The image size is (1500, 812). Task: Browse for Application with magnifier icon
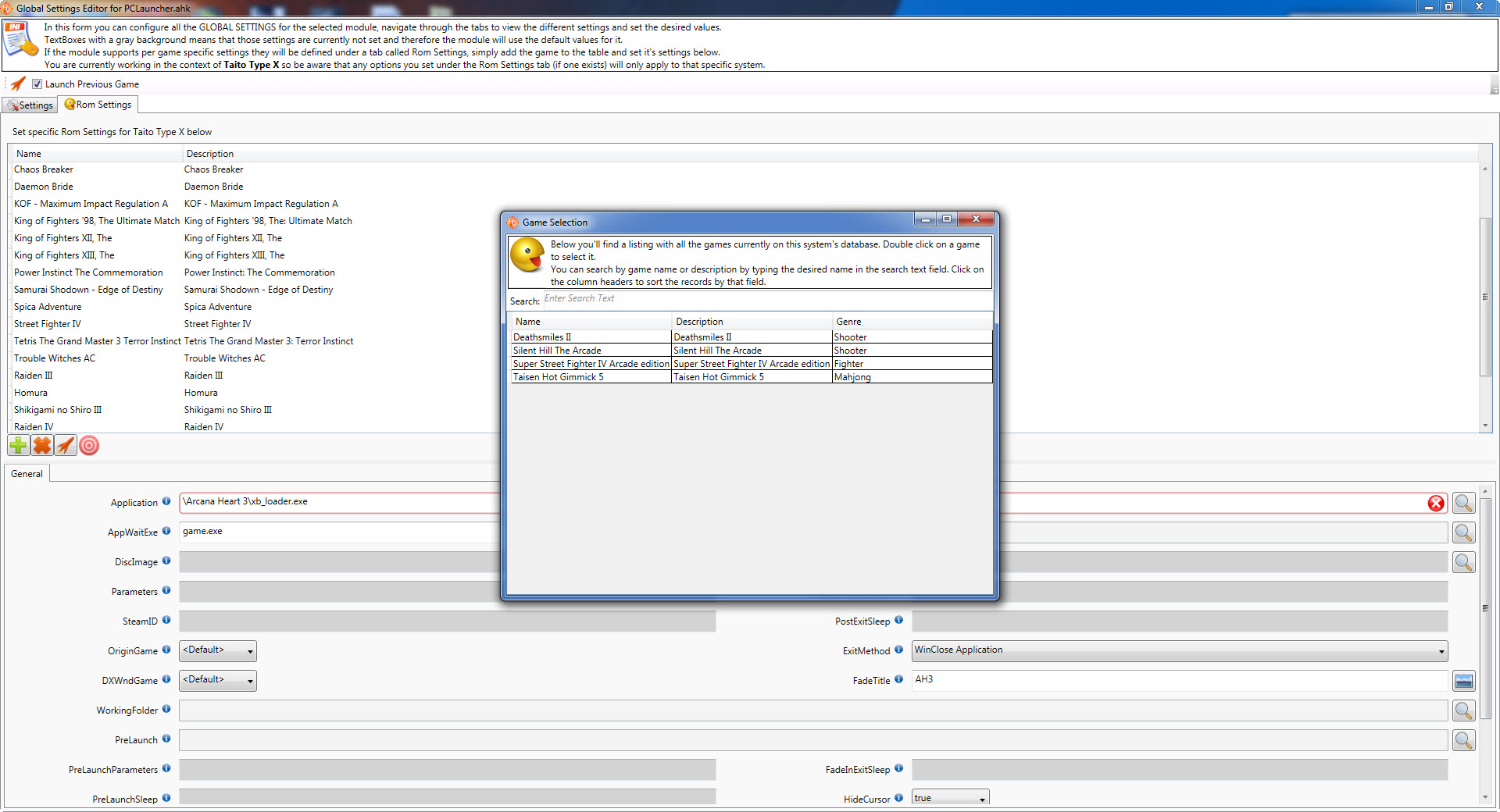click(1464, 503)
